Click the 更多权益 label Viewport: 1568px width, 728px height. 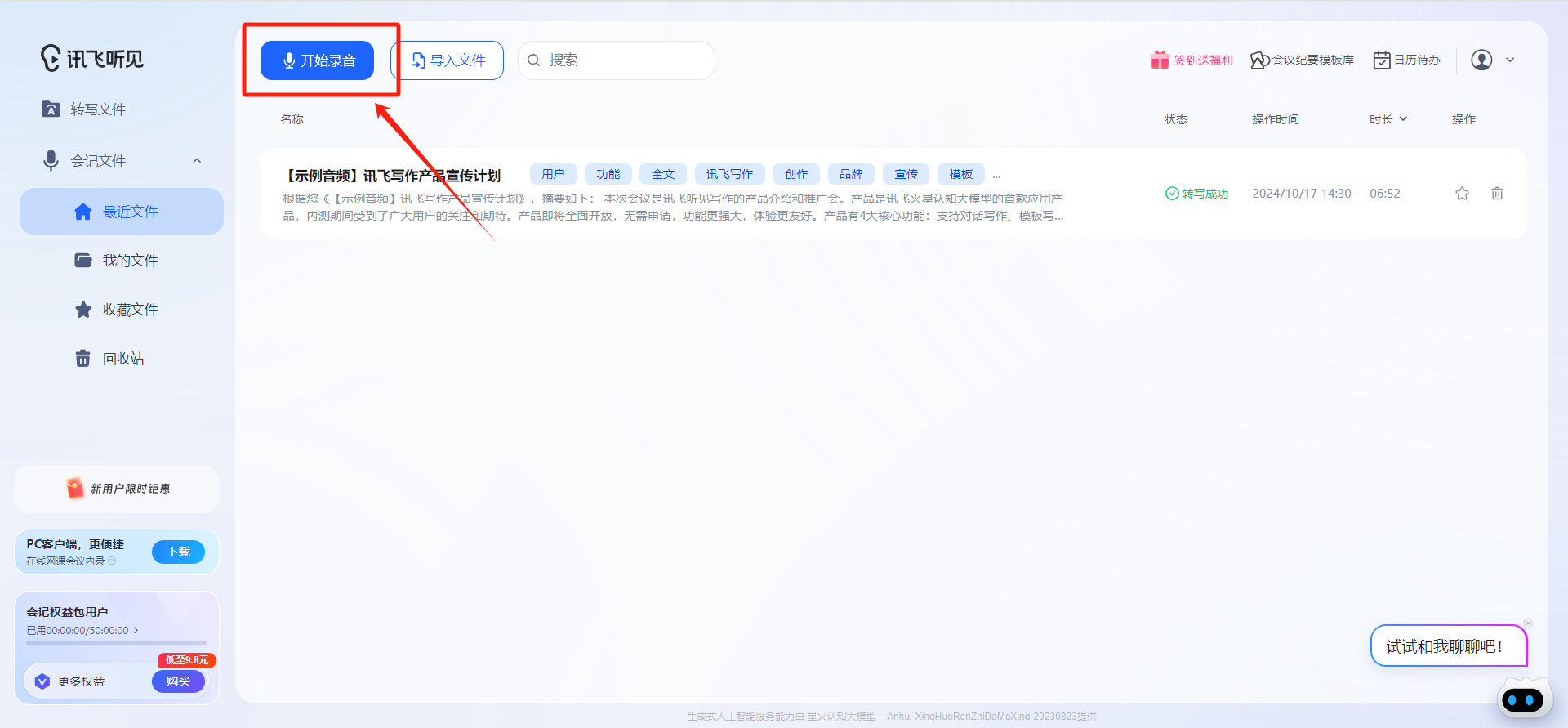(81, 681)
